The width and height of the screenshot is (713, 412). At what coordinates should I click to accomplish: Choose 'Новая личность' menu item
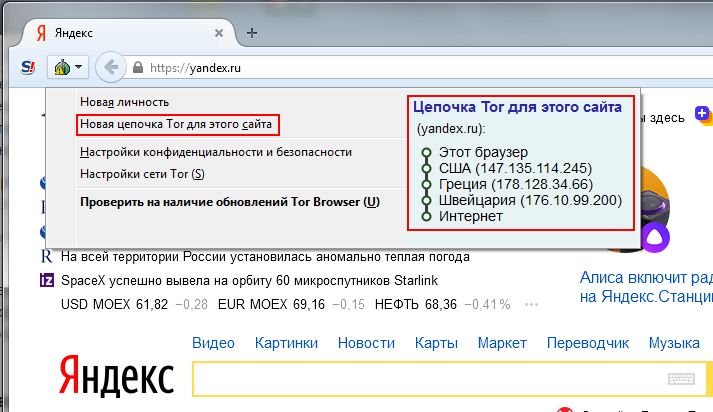pyautogui.click(x=125, y=102)
